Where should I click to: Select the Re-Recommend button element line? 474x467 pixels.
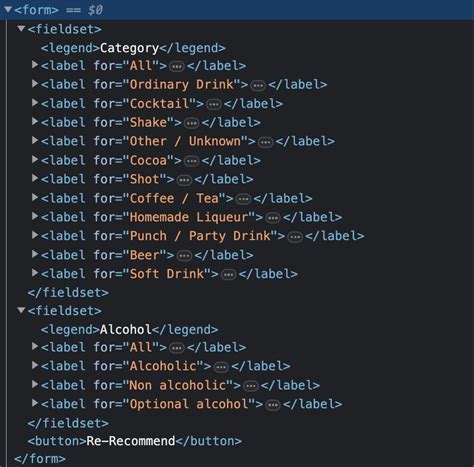[135, 441]
